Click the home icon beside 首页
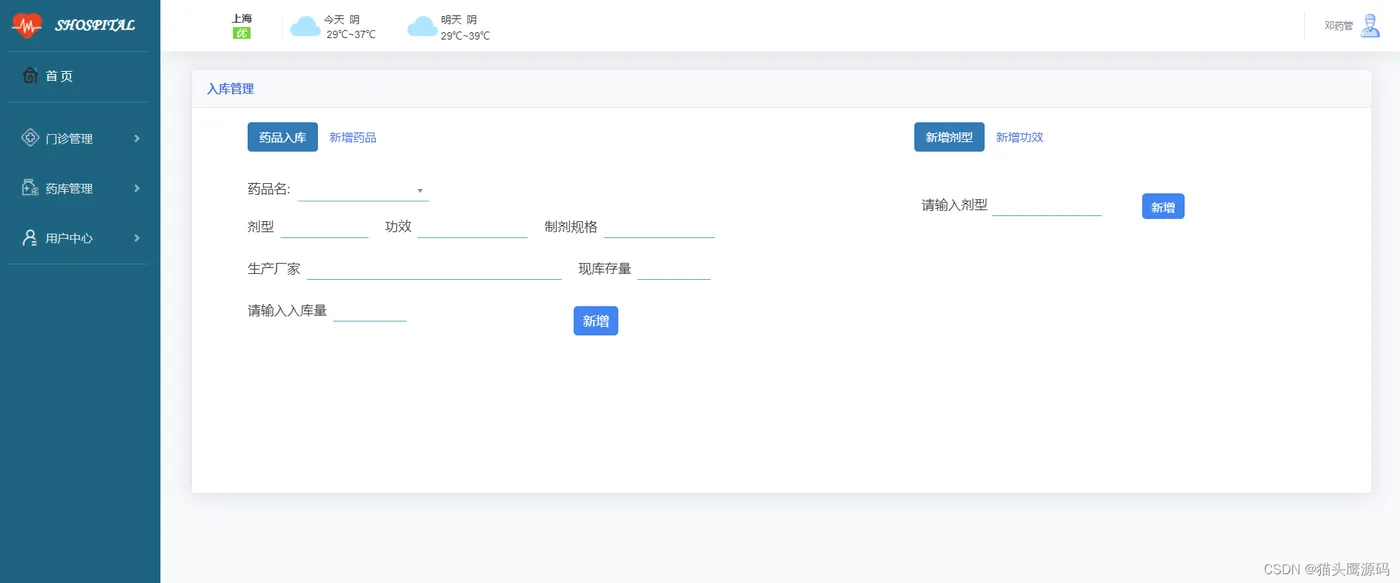Viewport: 1400px width, 583px height. point(30,76)
